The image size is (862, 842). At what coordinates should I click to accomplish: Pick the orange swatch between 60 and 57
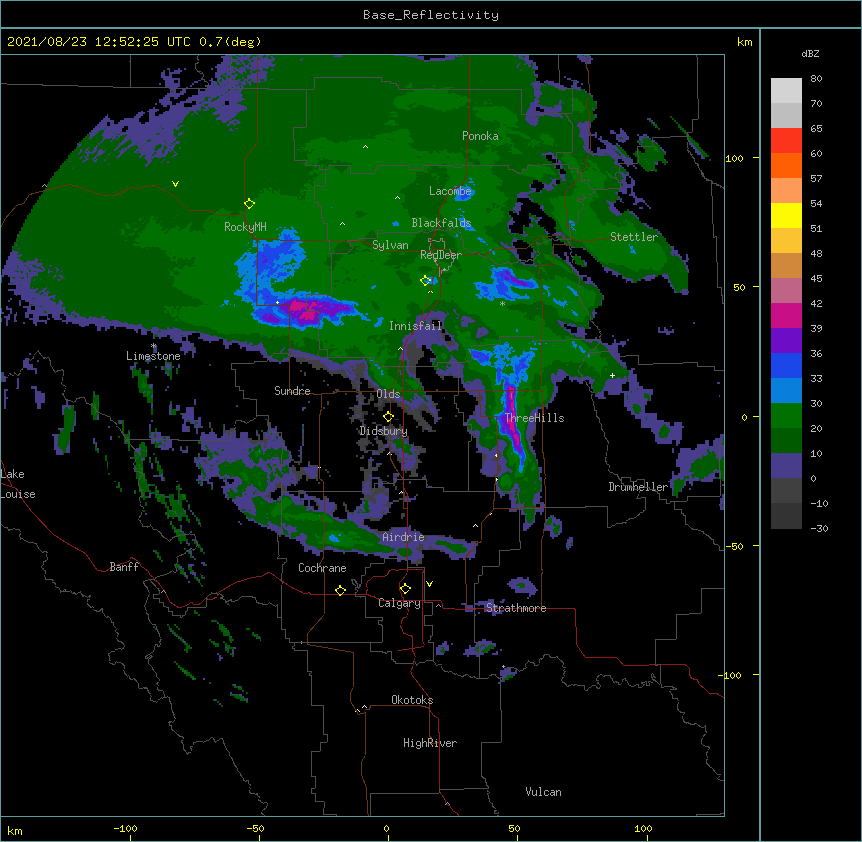tap(786, 165)
